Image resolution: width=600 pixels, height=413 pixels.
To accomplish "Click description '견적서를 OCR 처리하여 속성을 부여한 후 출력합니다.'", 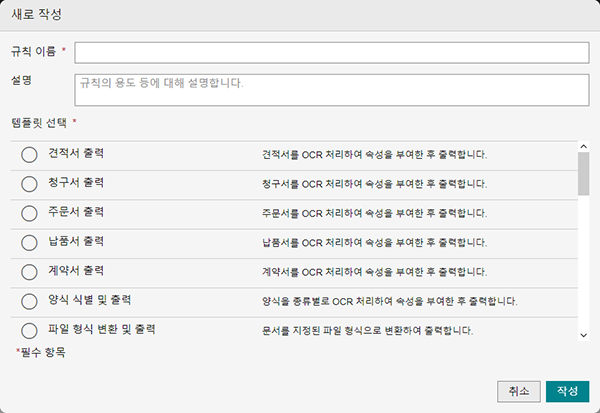I will point(375,155).
